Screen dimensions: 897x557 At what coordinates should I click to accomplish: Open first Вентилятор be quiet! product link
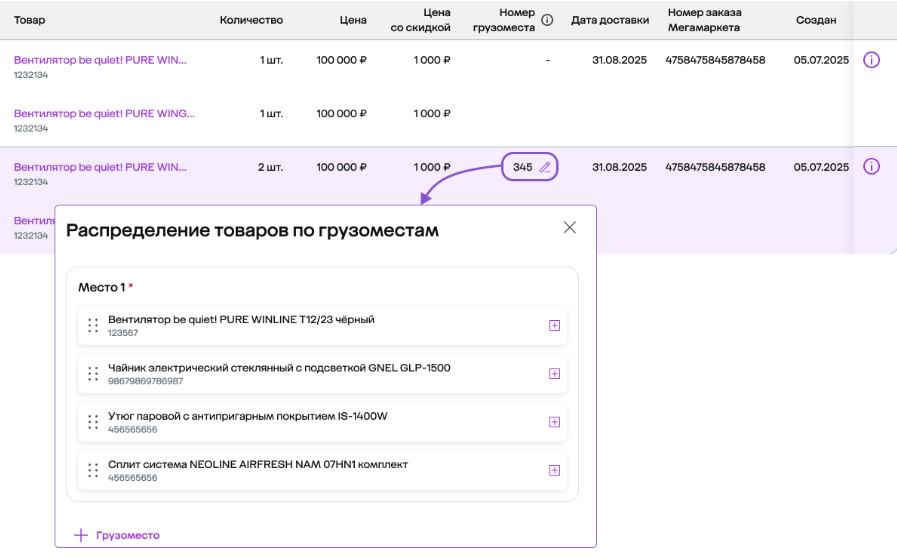point(100,60)
